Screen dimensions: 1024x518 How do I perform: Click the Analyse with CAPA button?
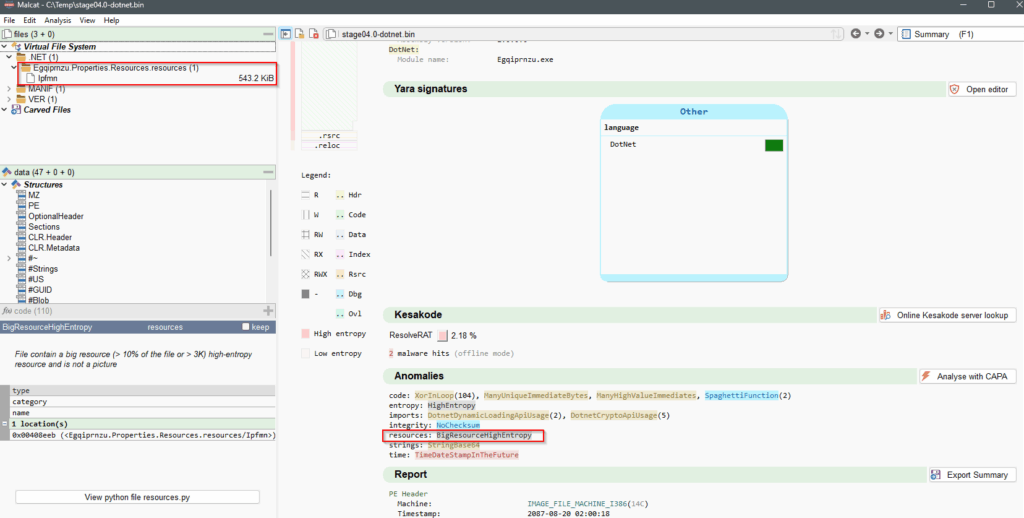(x=968, y=376)
